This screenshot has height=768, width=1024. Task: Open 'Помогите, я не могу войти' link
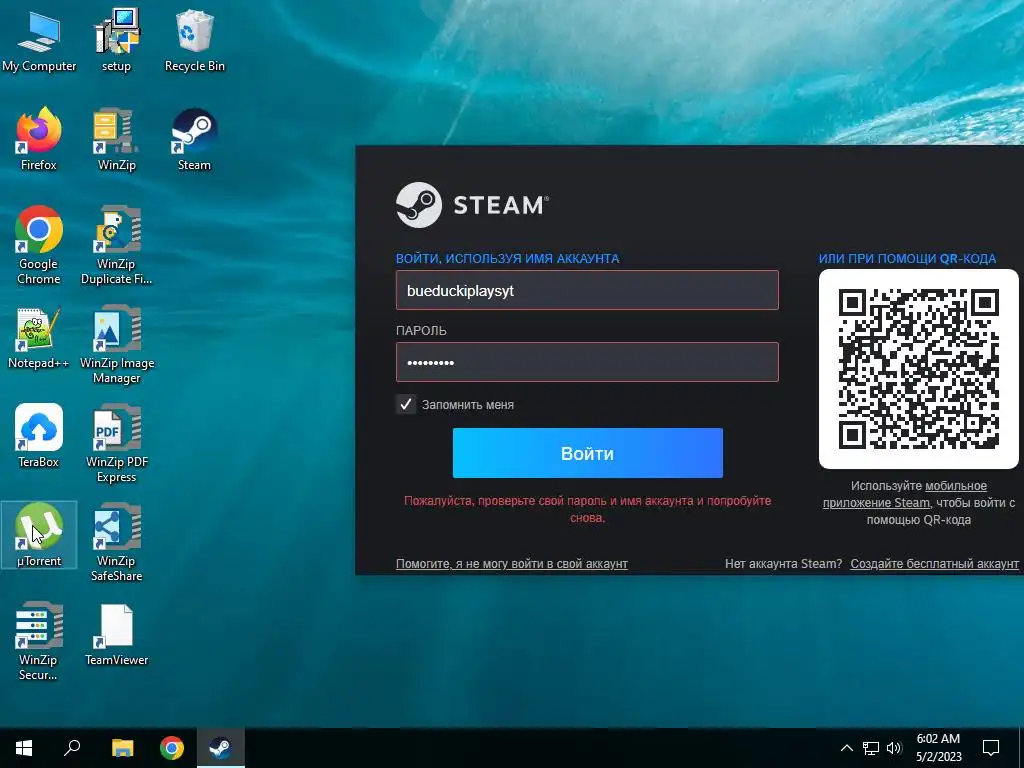click(511, 564)
